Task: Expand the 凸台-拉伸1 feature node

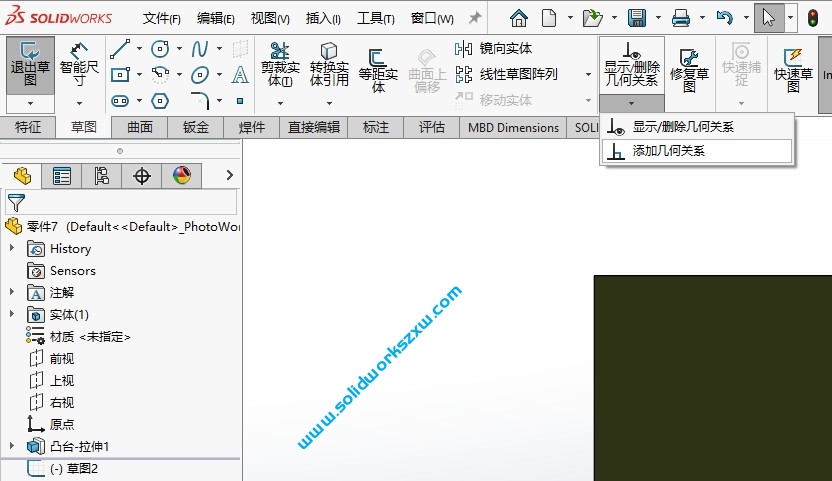Action: (x=12, y=446)
